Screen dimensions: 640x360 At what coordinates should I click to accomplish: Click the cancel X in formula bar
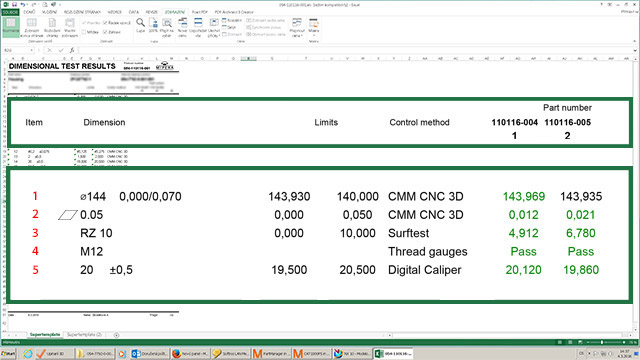(x=49, y=50)
